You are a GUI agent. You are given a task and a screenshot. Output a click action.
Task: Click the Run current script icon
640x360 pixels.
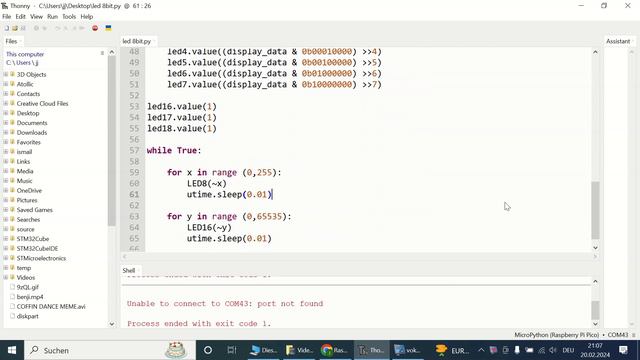36,28
